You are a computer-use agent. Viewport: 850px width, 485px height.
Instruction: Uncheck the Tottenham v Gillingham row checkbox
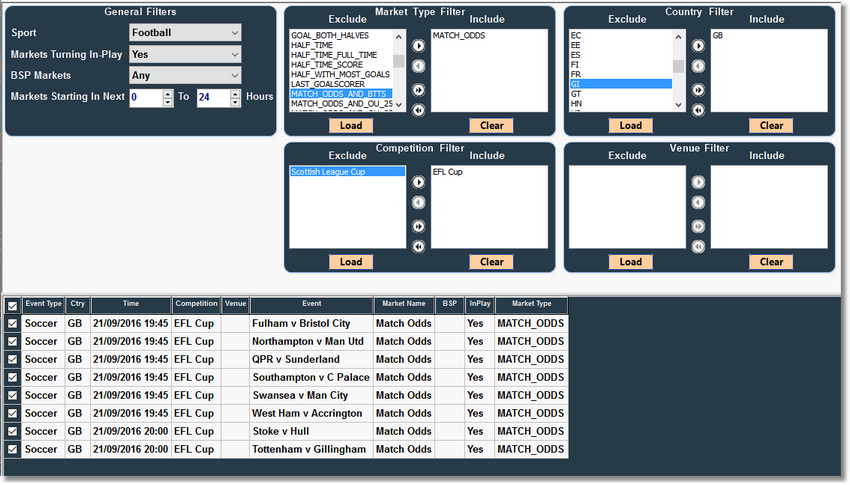12,450
